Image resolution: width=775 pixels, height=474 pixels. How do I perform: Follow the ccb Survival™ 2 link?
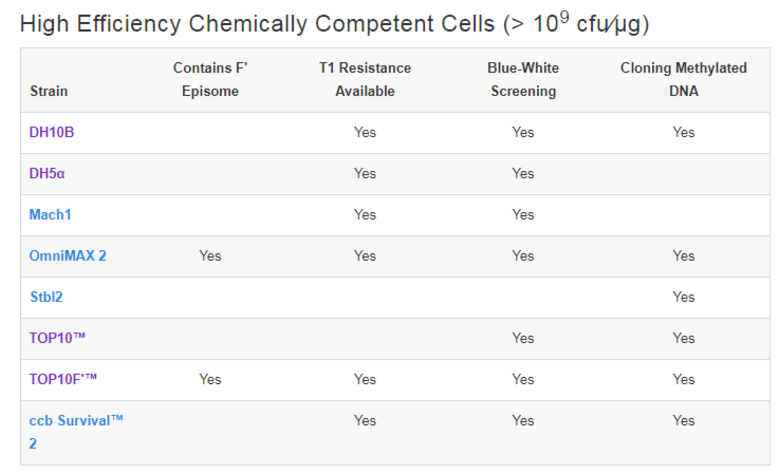[76, 421]
